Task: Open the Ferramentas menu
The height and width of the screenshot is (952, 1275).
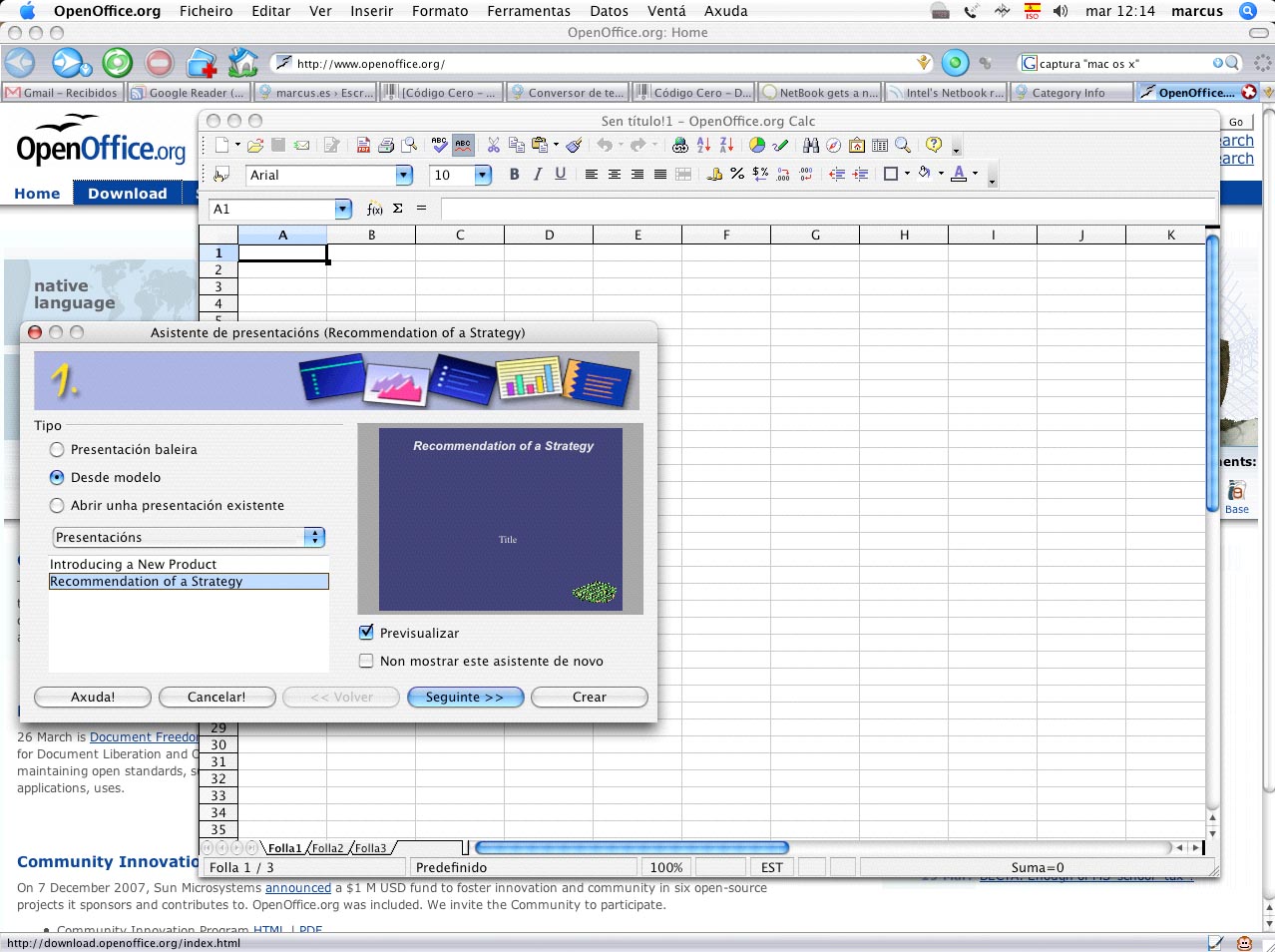Action: (529, 11)
